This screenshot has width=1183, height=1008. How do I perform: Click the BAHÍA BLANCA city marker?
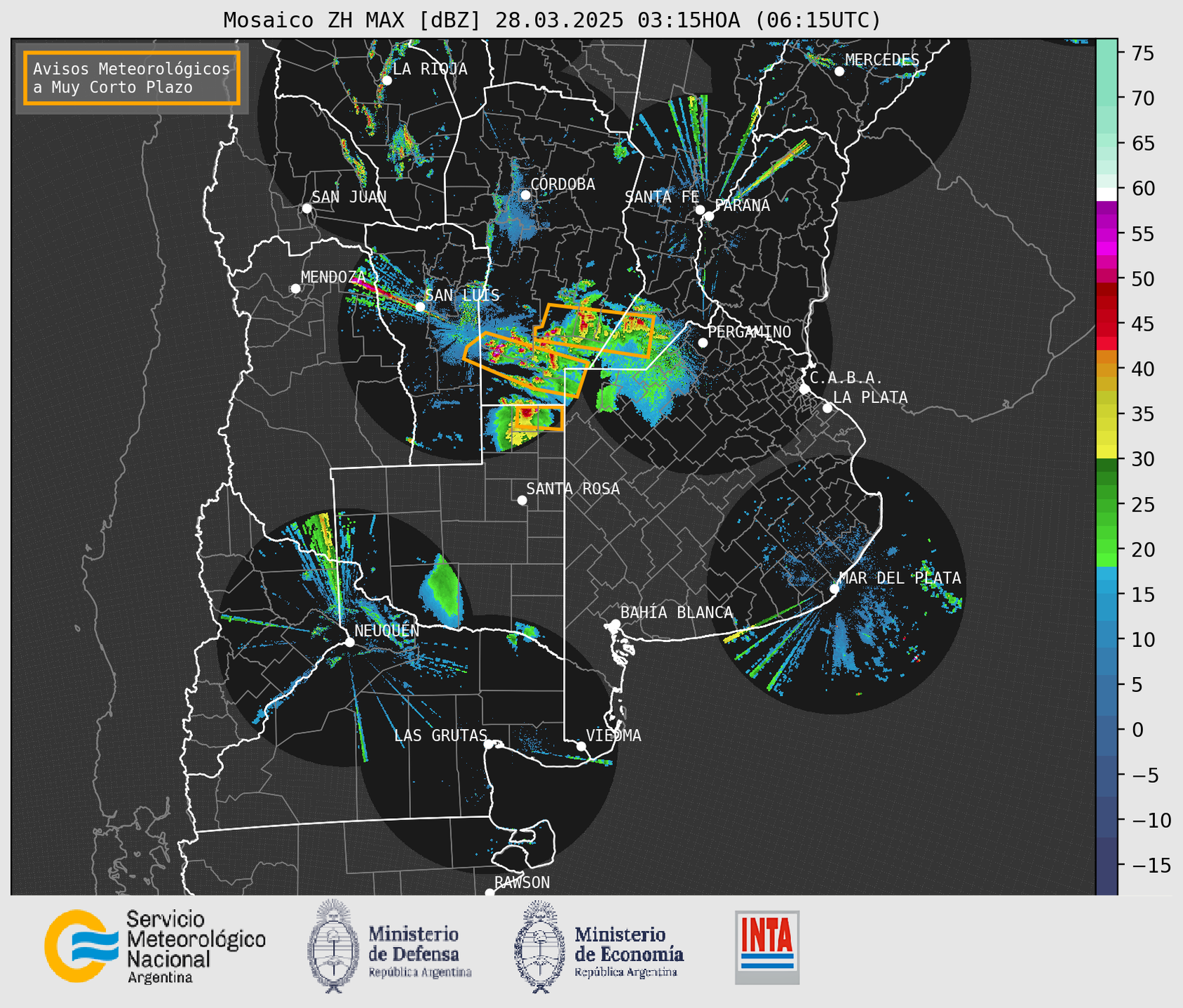[x=615, y=624]
